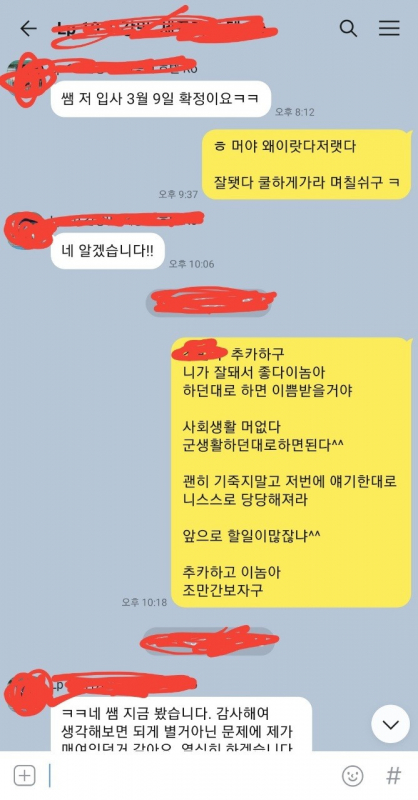This screenshot has width=418, height=800.
Task: Open the hamburger chat menu
Action: [x=389, y=29]
